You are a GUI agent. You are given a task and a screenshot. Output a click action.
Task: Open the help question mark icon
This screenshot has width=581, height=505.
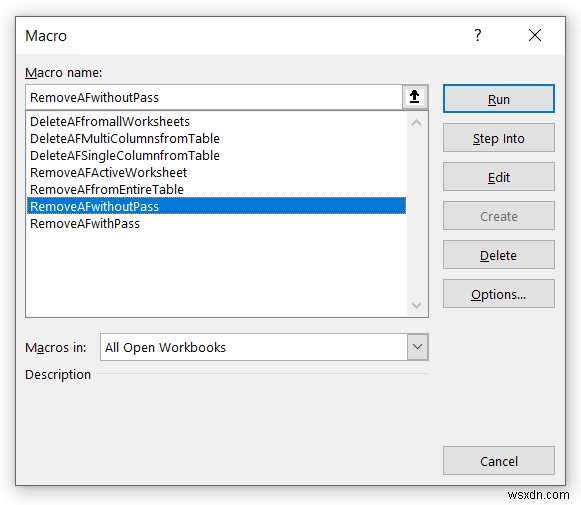pyautogui.click(x=478, y=35)
